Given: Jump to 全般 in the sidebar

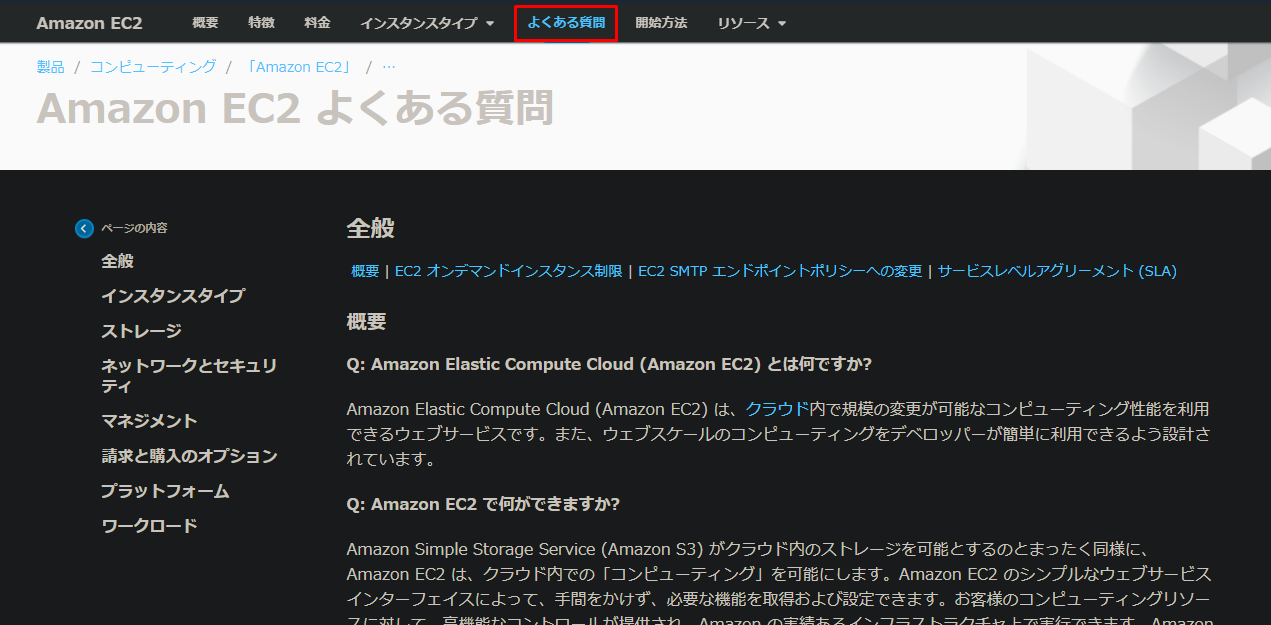Looking at the screenshot, I should (x=117, y=261).
